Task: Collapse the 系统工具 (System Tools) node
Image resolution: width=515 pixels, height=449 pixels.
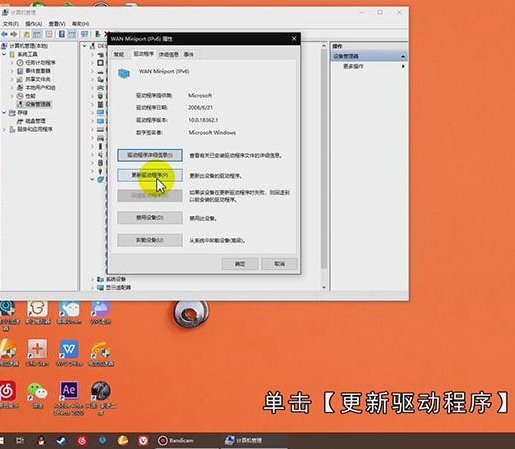Action: coord(4,54)
